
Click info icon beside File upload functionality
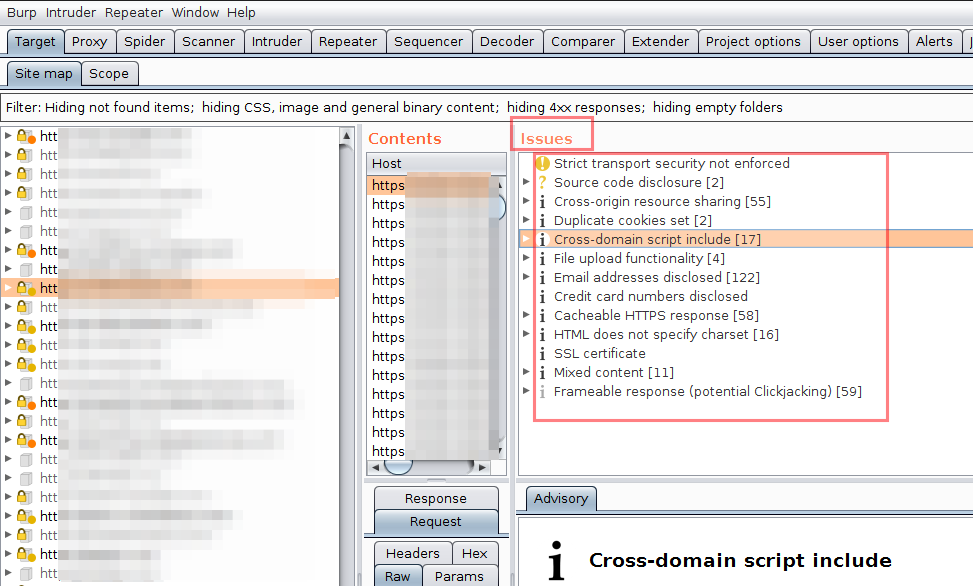(x=542, y=259)
